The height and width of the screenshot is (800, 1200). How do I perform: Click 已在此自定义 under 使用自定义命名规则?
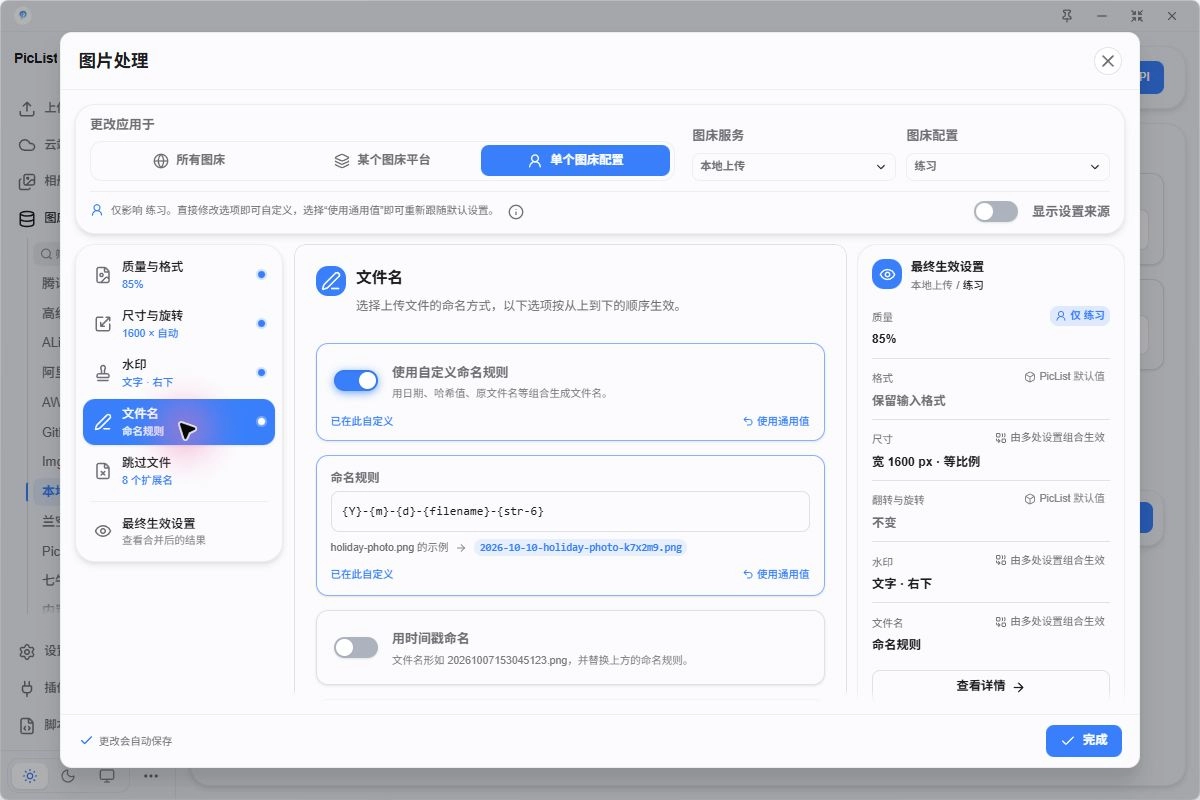coord(362,421)
